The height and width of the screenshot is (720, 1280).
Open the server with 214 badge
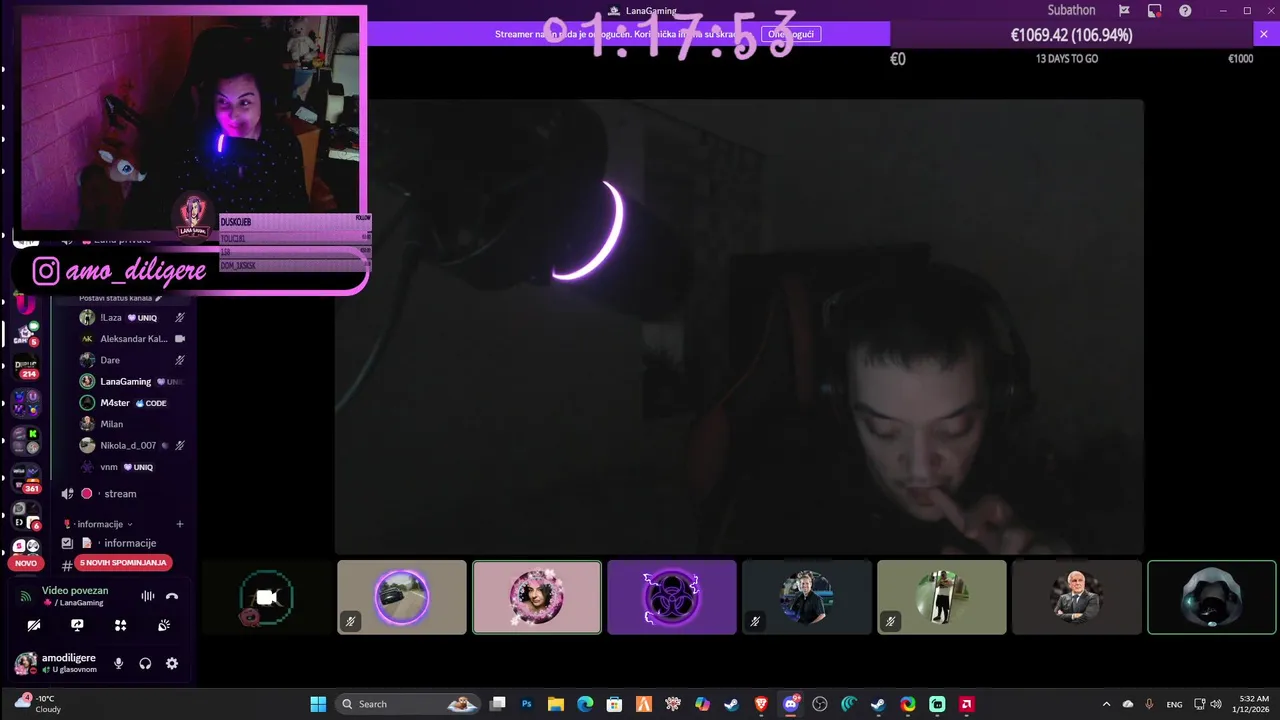click(x=26, y=368)
